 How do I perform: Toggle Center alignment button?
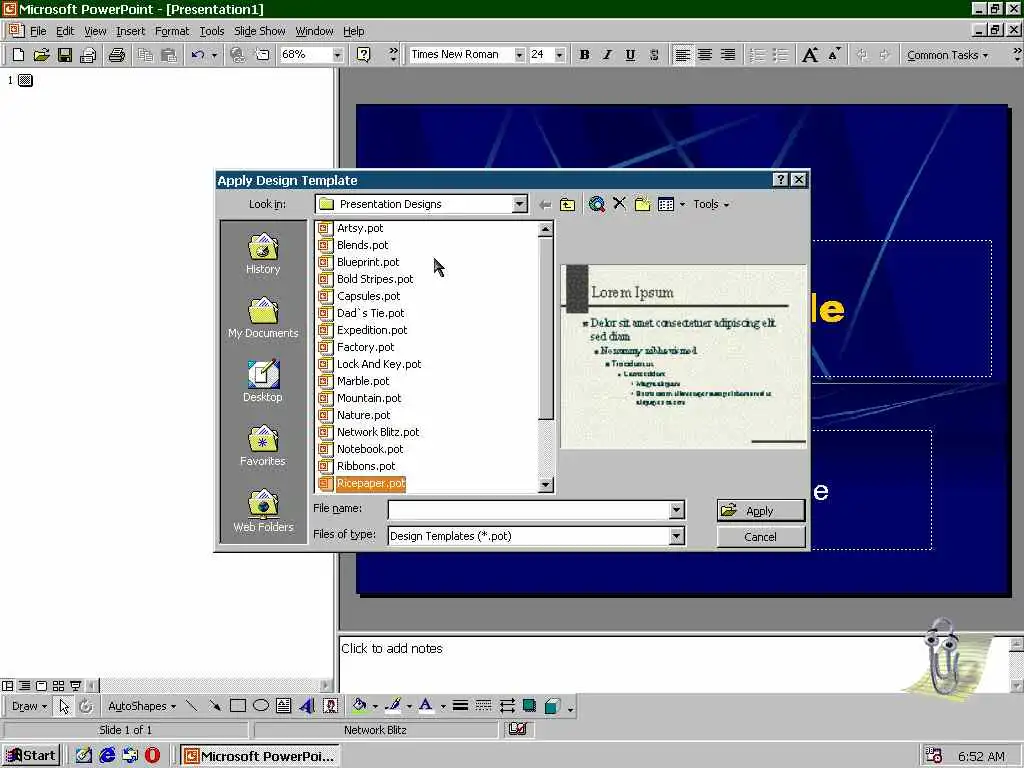(x=705, y=55)
